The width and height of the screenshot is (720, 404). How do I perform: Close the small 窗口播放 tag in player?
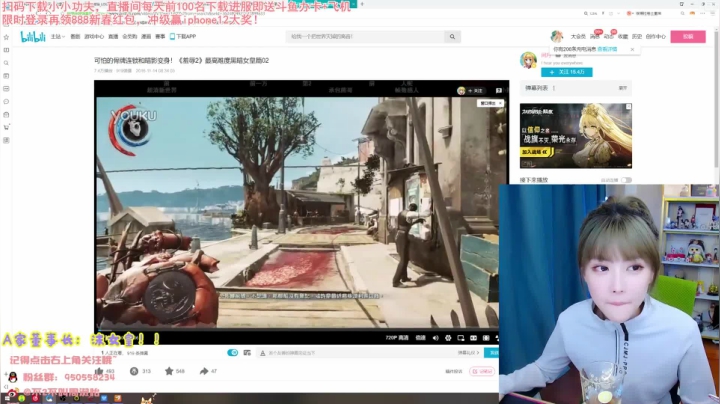[501, 103]
